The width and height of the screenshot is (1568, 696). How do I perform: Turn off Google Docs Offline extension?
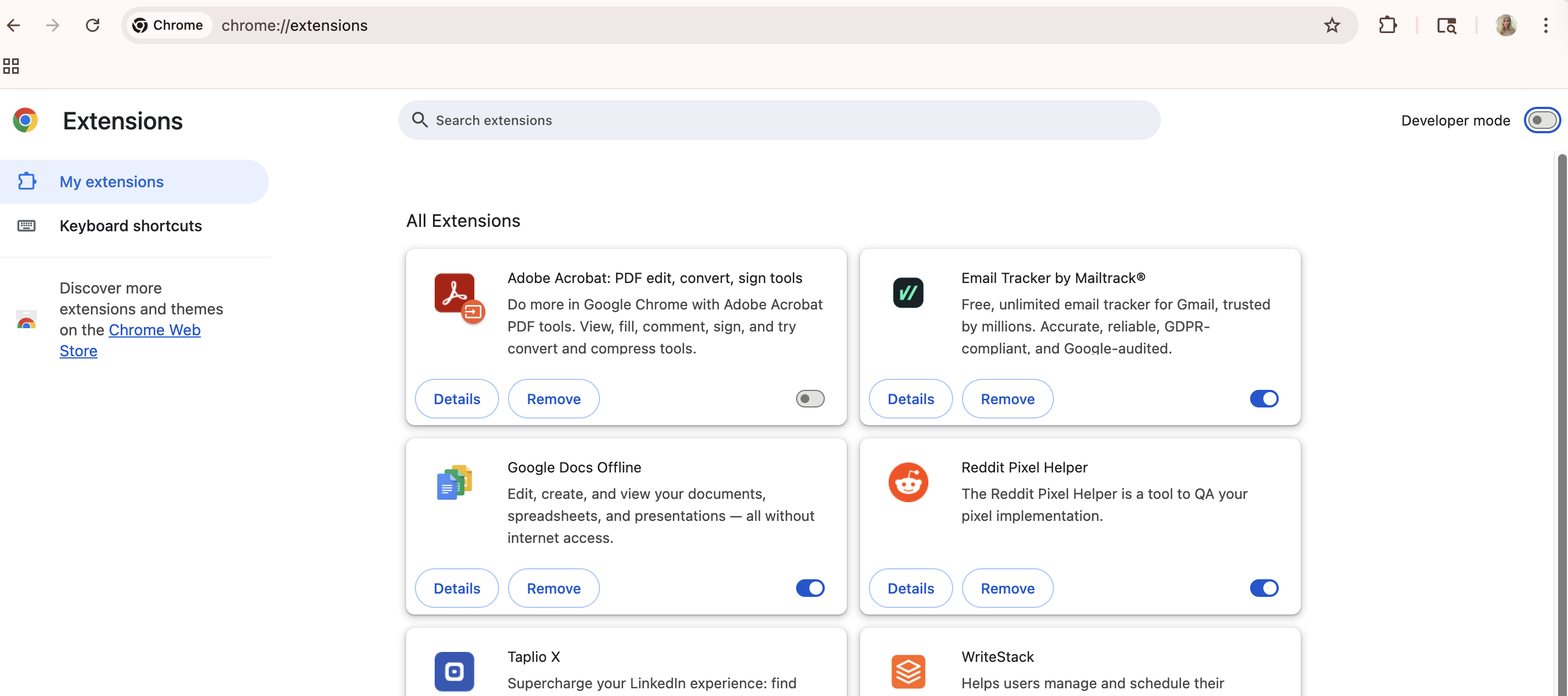pyautogui.click(x=809, y=588)
